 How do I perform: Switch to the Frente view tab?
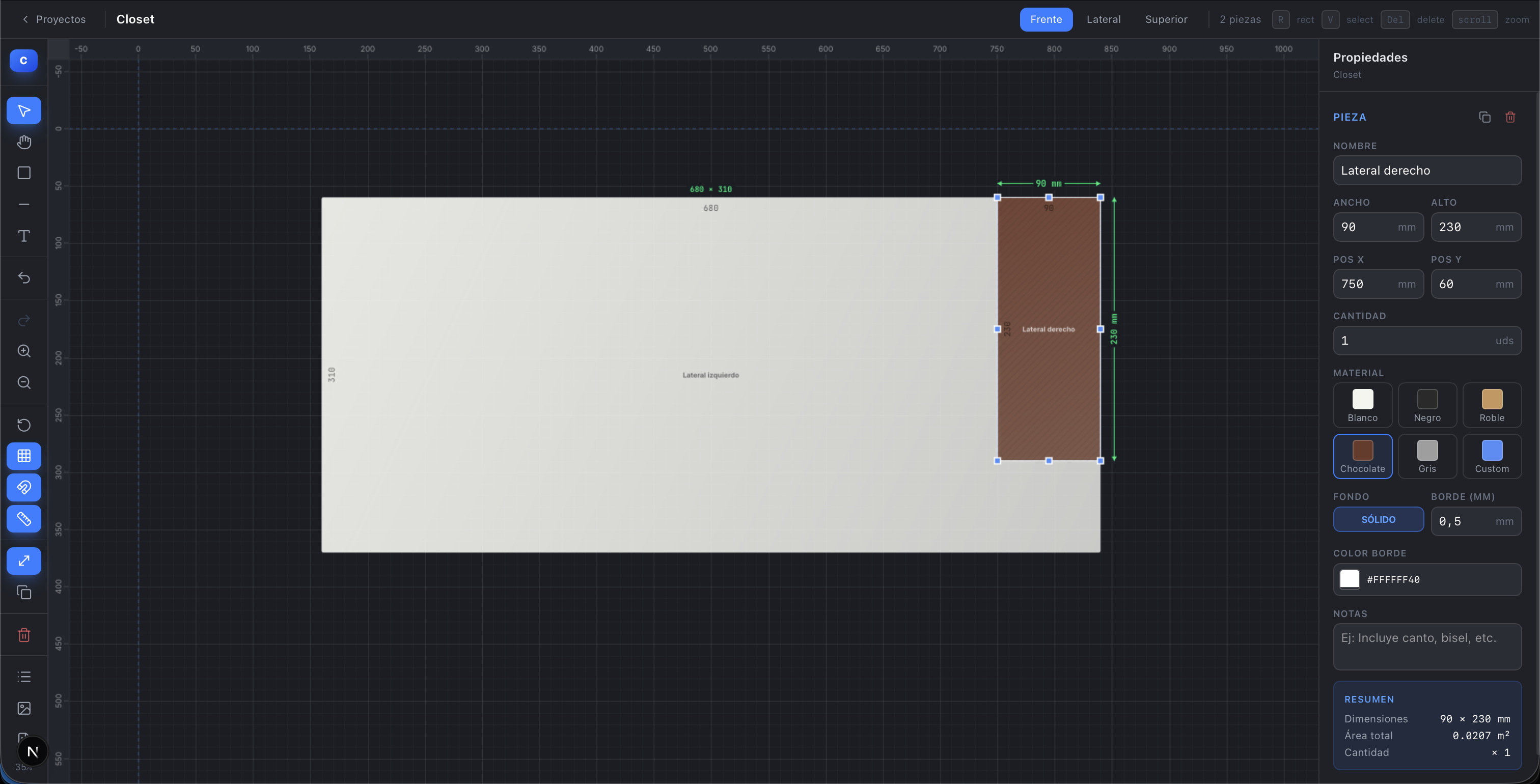coord(1046,19)
